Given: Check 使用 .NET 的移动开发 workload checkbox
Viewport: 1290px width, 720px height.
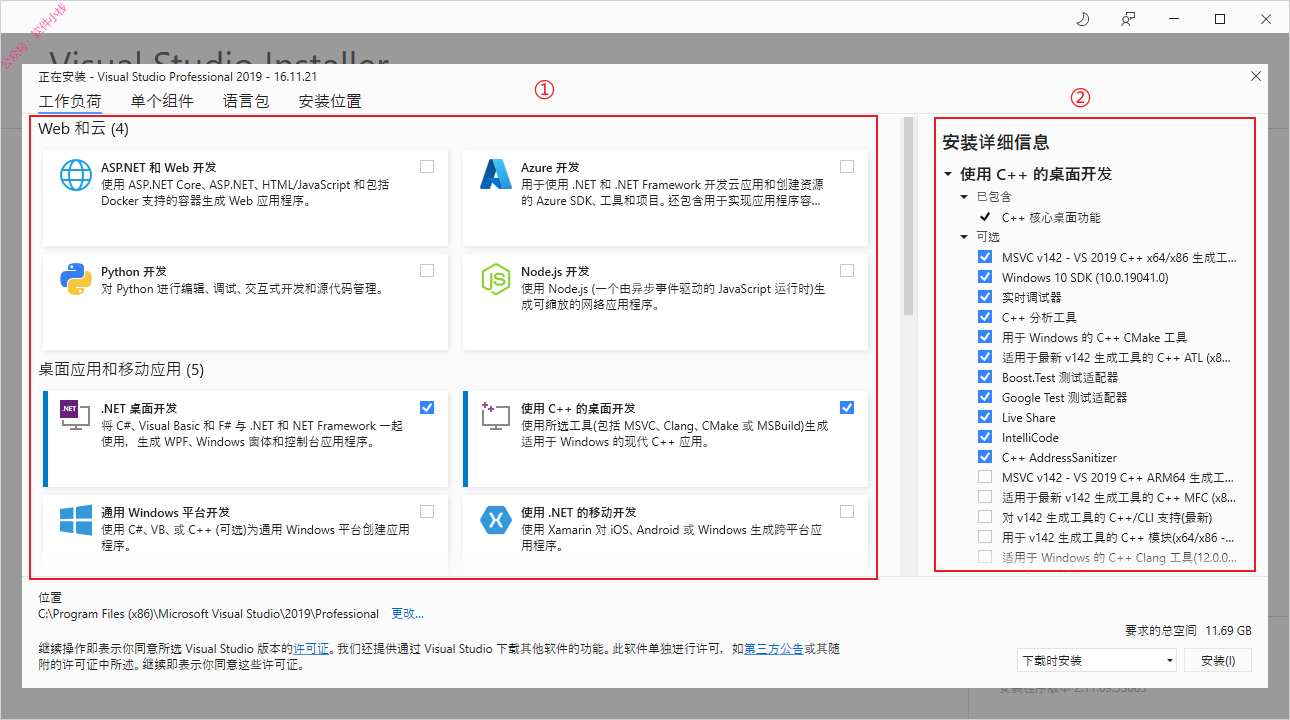Looking at the screenshot, I should [847, 511].
